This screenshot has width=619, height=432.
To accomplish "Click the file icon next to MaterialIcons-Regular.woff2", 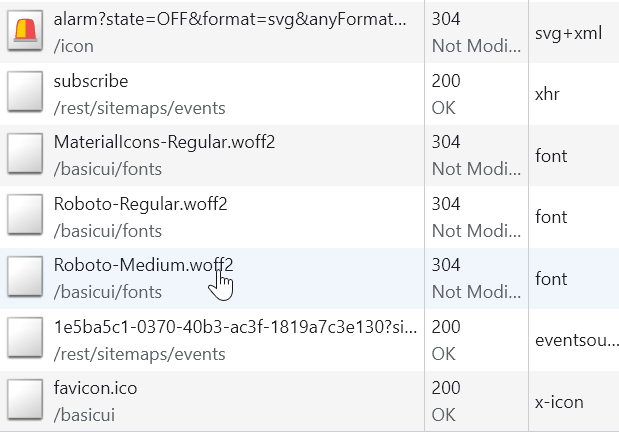I will point(25,155).
